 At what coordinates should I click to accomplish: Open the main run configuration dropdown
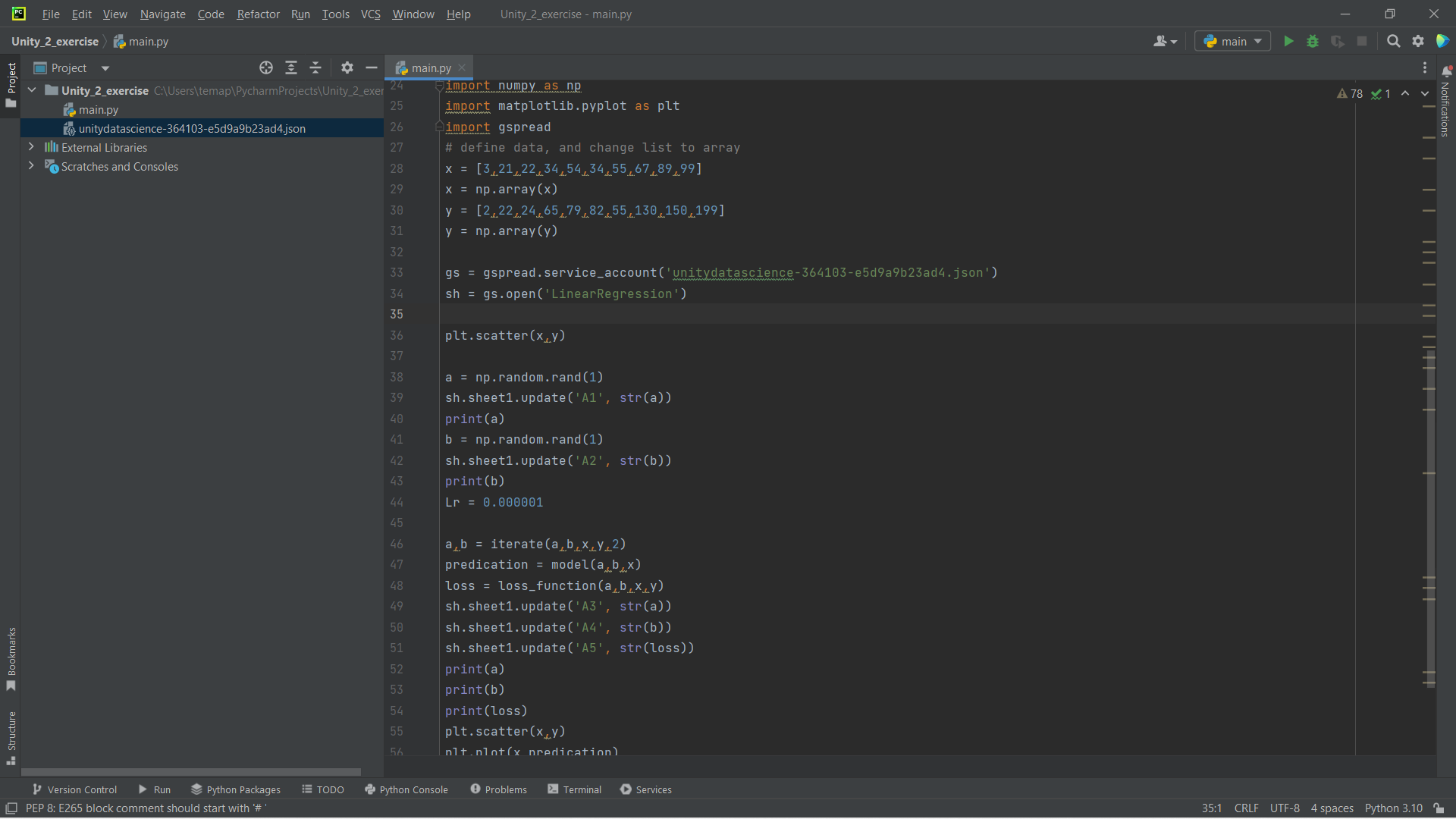1232,42
